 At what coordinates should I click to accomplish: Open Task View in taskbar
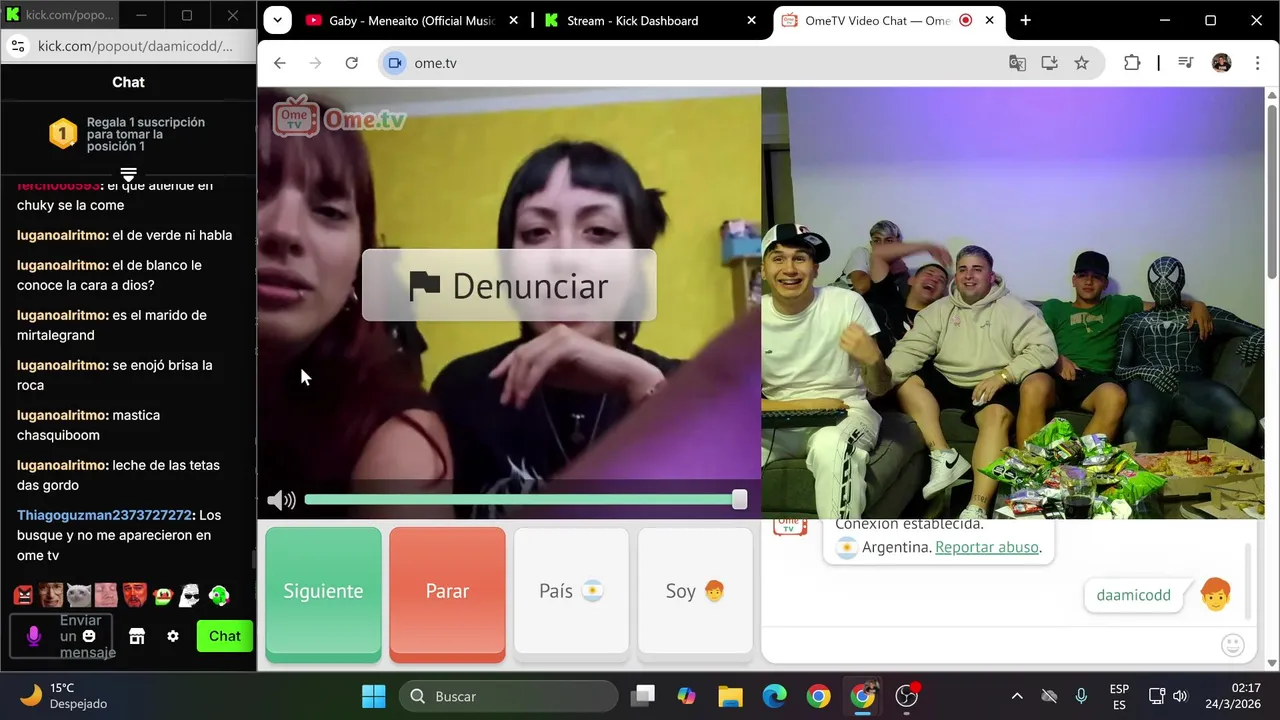click(x=642, y=696)
